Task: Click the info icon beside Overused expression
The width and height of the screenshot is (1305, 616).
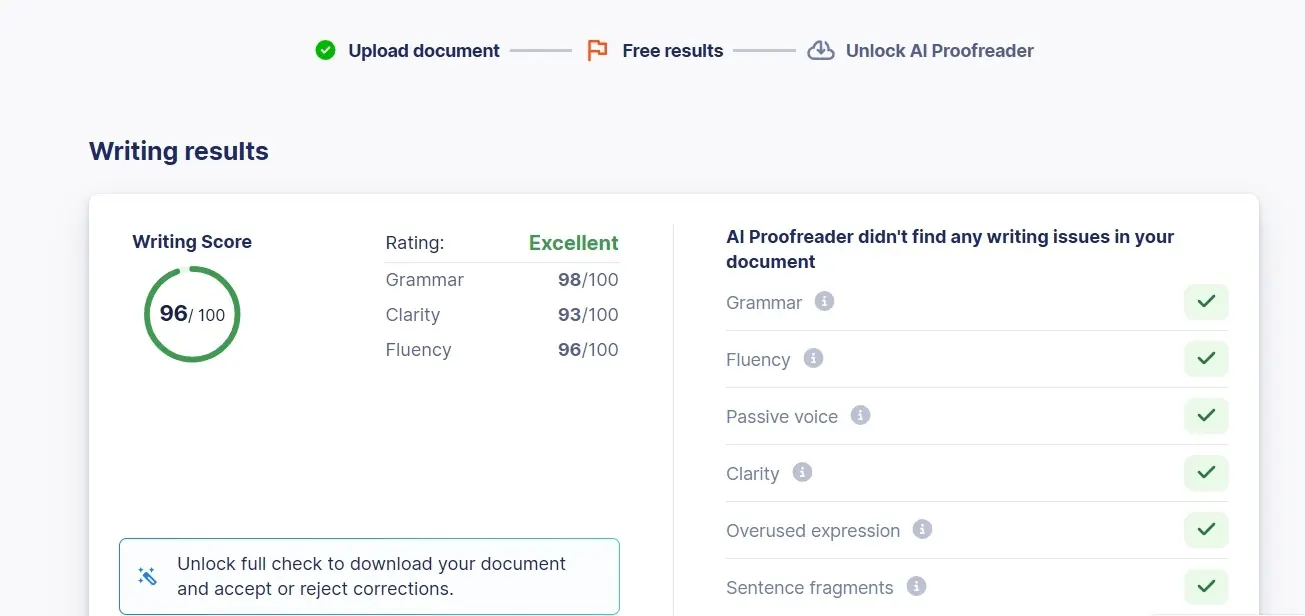Action: click(x=923, y=529)
